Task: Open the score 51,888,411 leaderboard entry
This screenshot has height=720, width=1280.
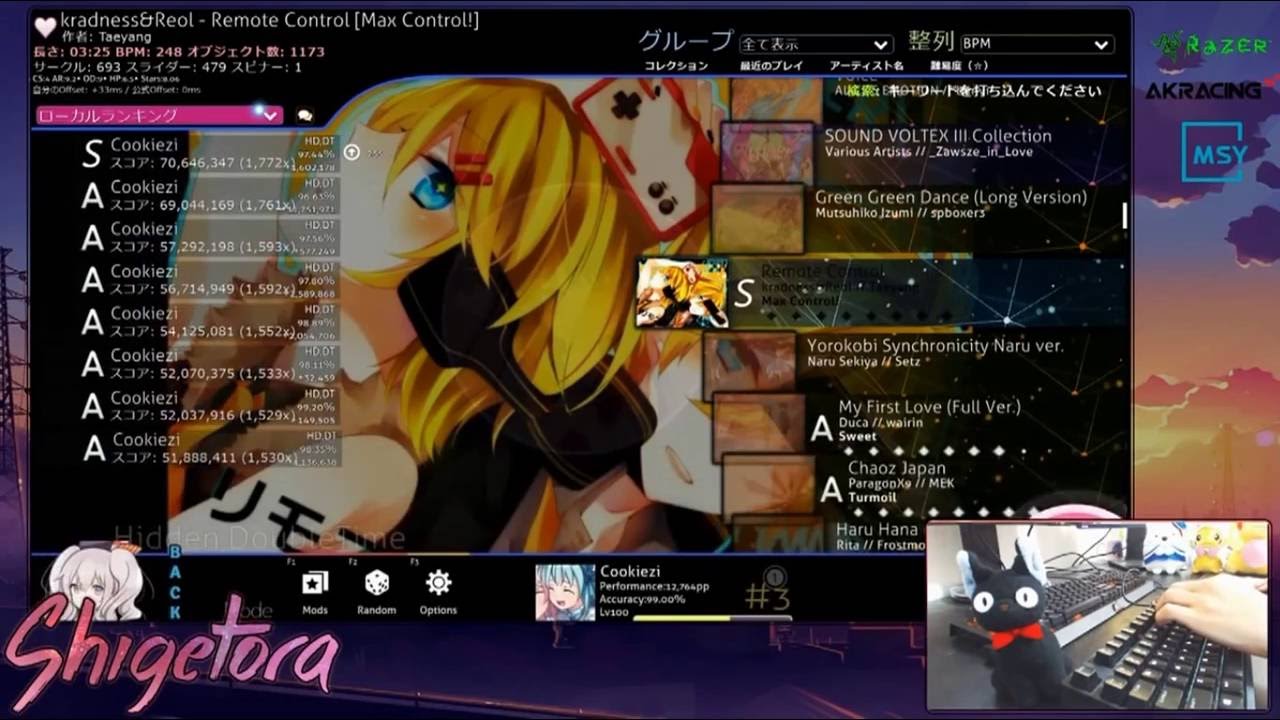Action: pos(208,447)
